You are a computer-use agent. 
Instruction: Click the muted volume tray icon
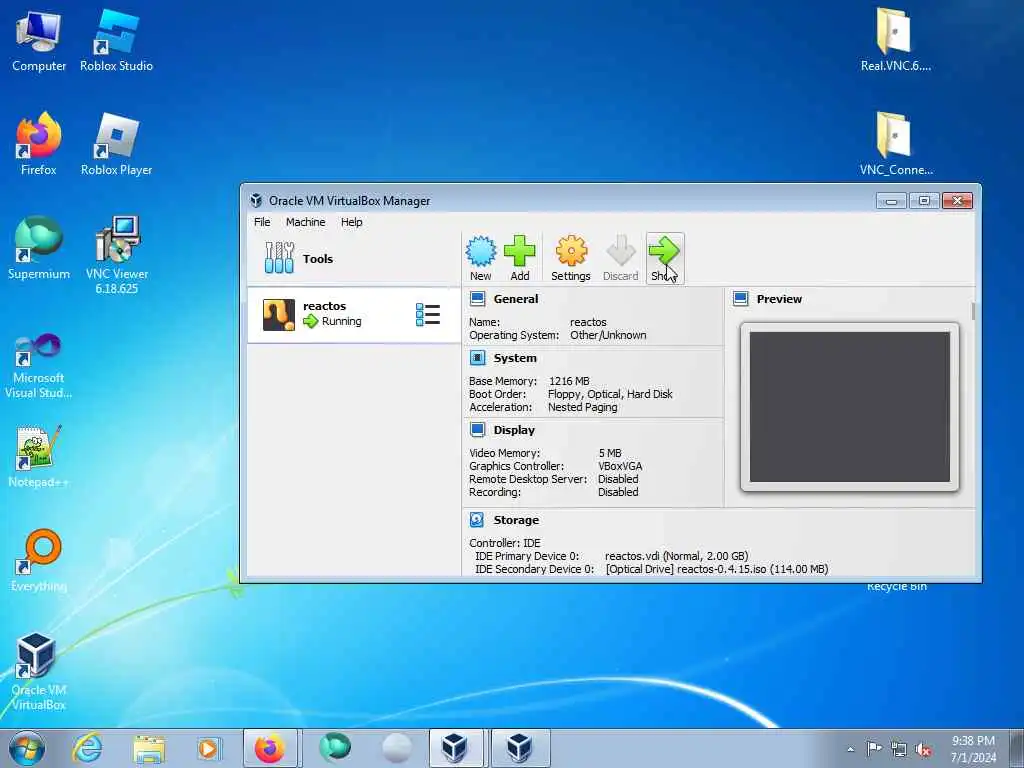[923, 750]
